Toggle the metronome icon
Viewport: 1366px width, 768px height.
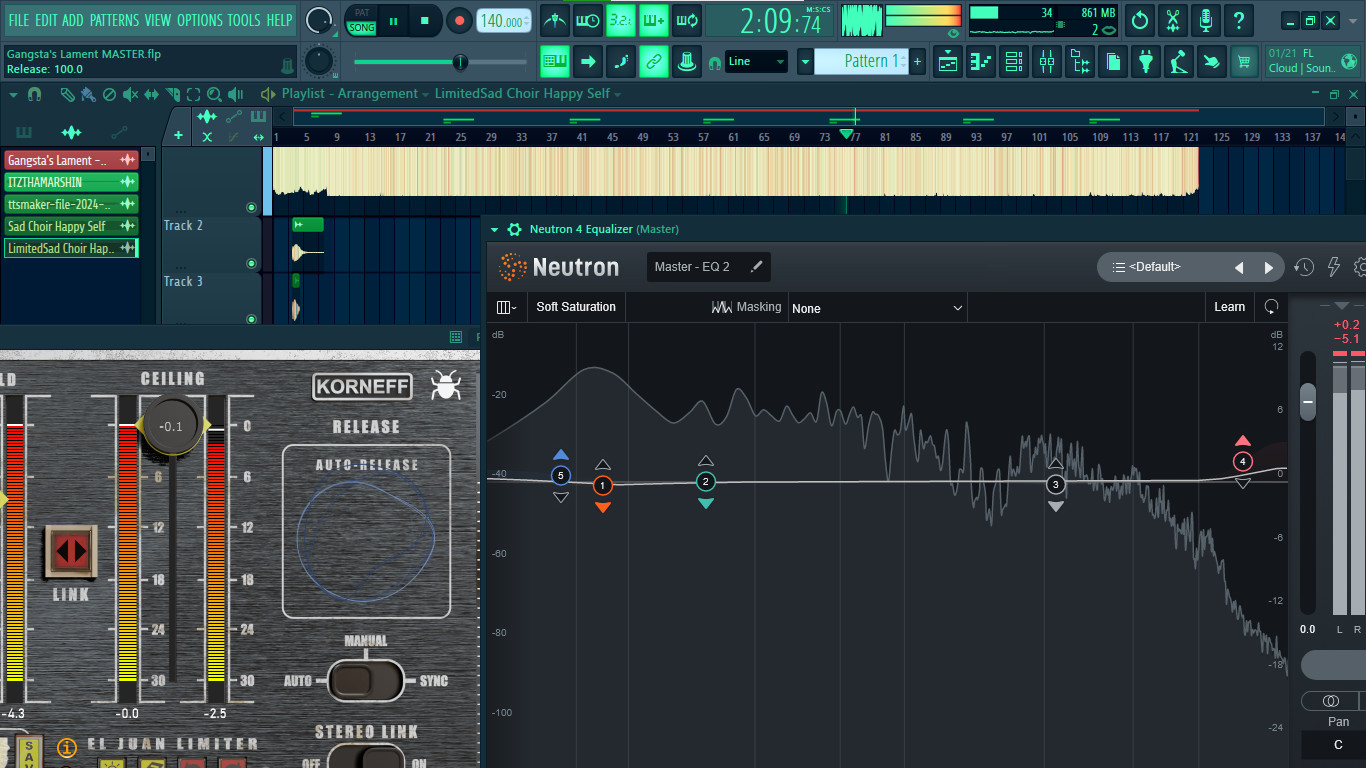click(x=554, y=20)
